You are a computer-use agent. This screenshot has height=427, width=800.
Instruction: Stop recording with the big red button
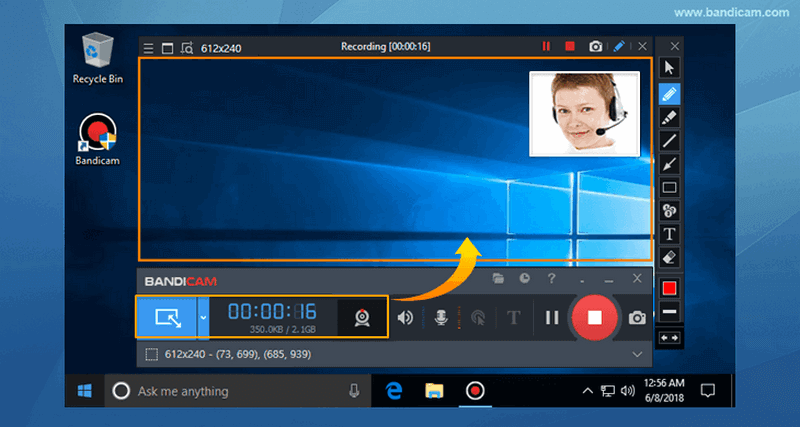pos(593,318)
